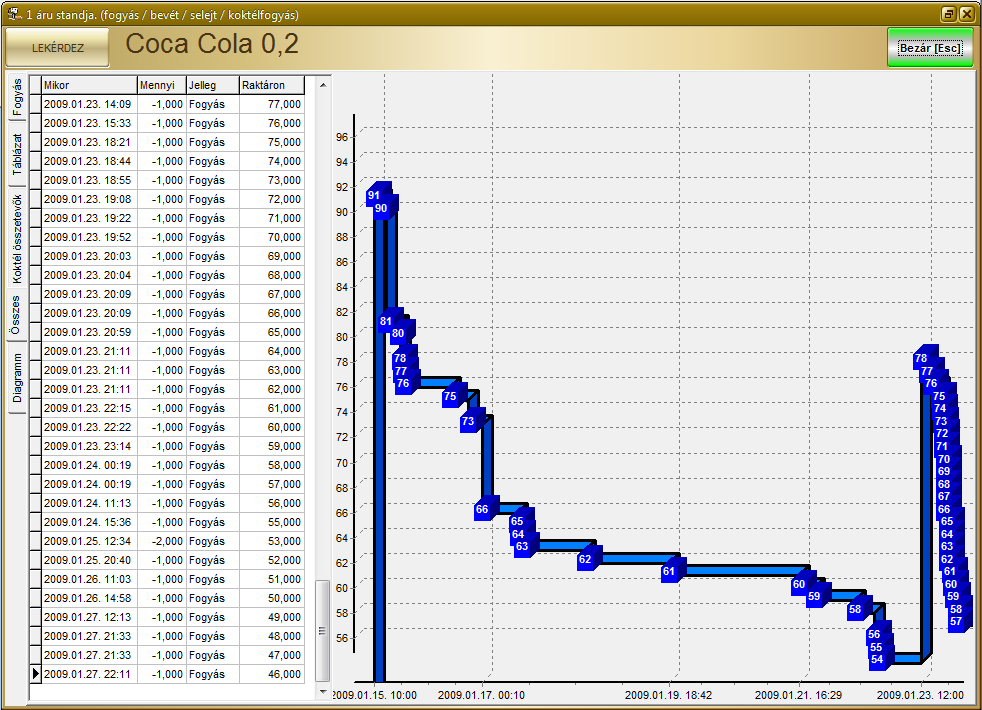Viewport: 982px width, 710px height.
Task: Click cell 2009.01.26. 14:58
Action: pos(89,599)
